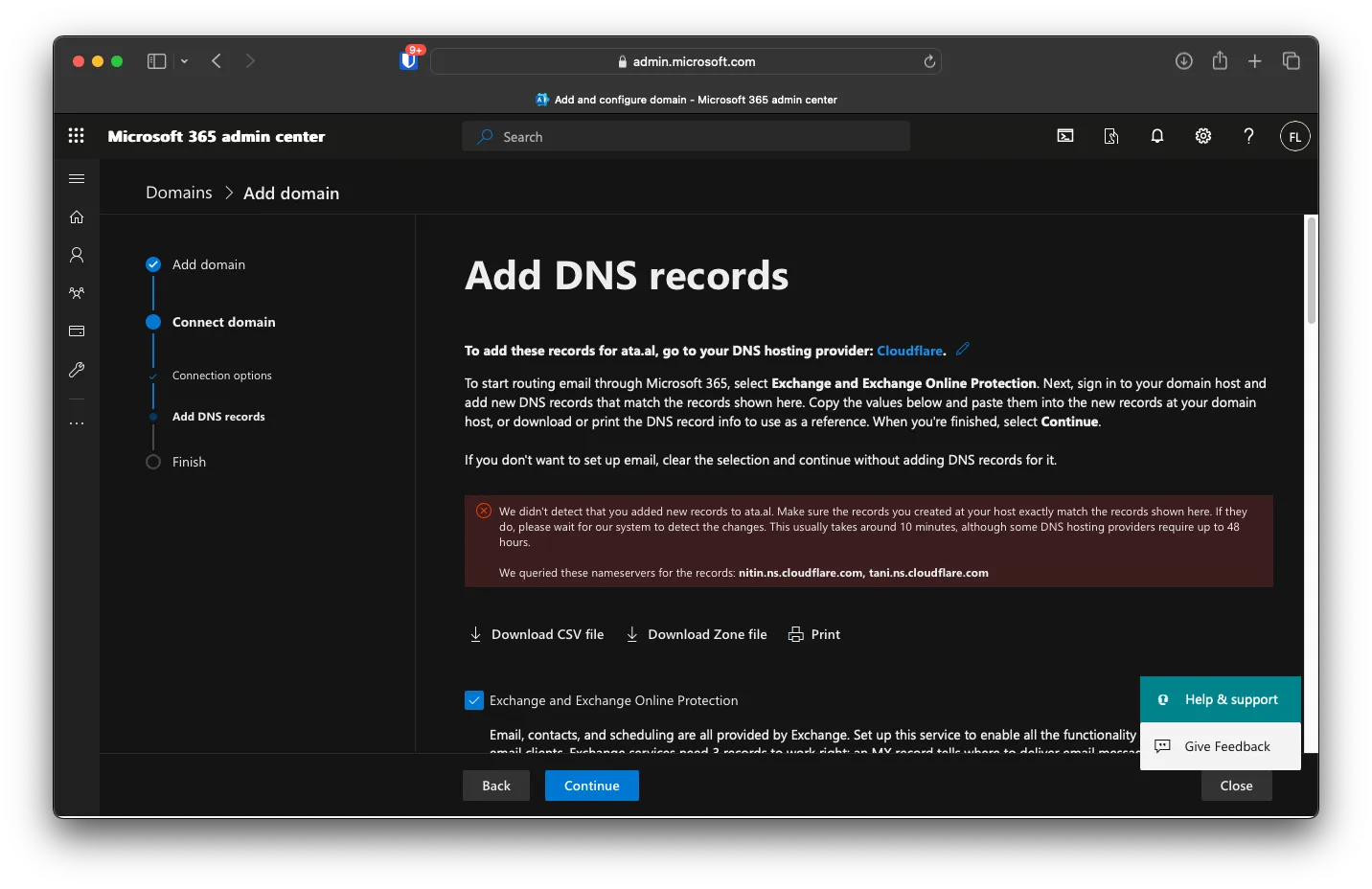Click the blue Continue button
The image size is (1372, 889).
coord(592,786)
